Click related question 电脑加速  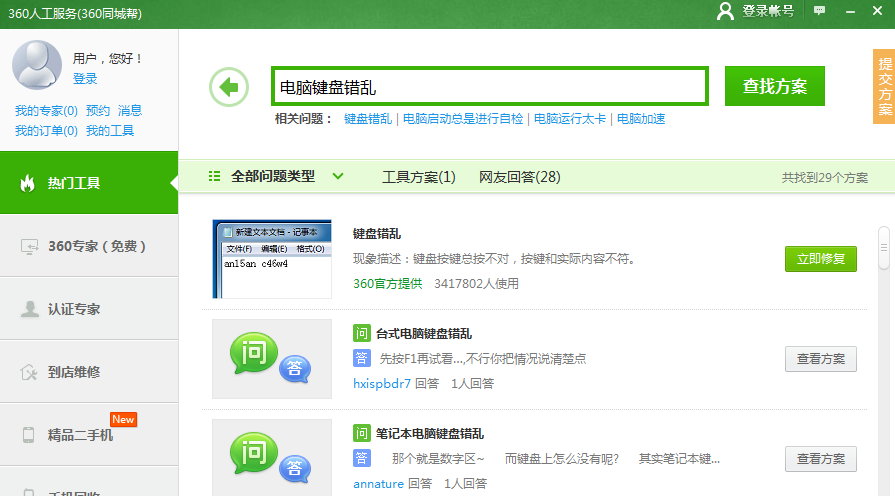(x=641, y=119)
